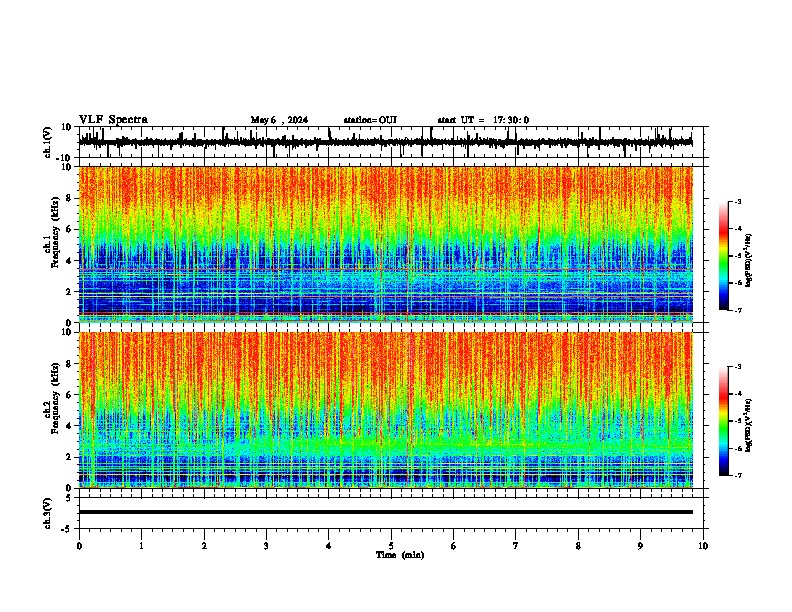This screenshot has height=612, width=792.
Task: Click the "VLF Spectra" title text
Action: click(113, 120)
